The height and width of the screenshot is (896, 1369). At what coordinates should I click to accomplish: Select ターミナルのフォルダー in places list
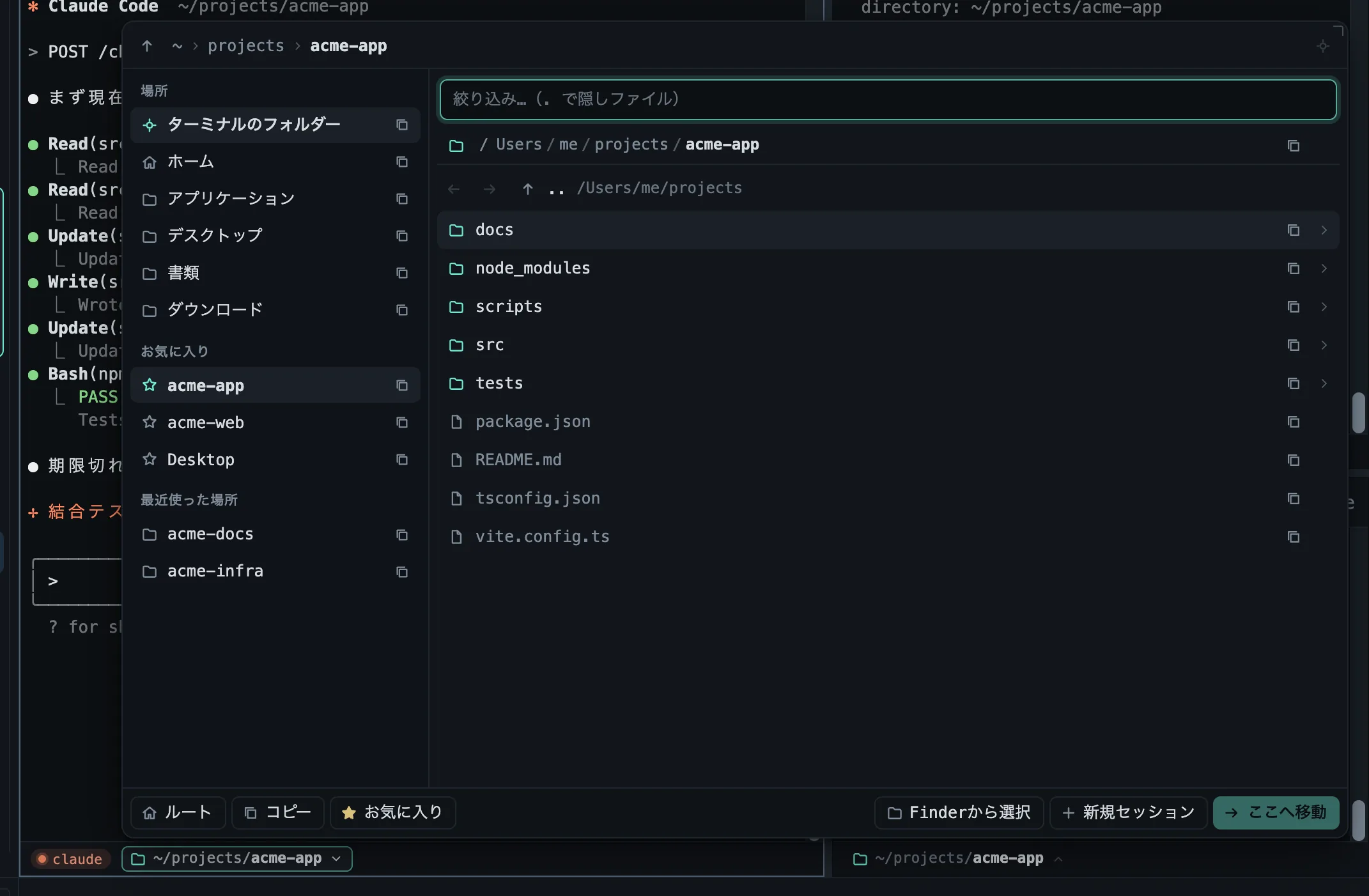pos(275,125)
